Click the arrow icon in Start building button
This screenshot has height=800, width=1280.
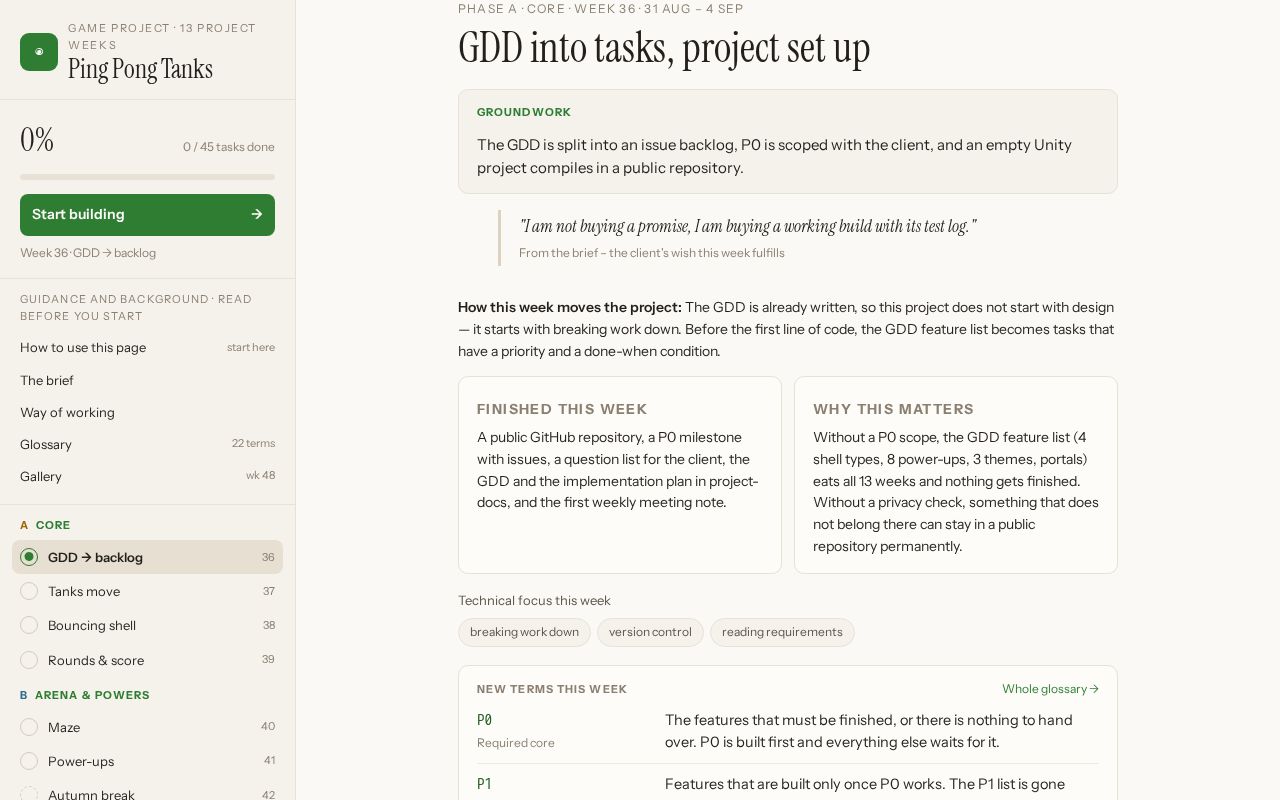pyautogui.click(x=257, y=214)
